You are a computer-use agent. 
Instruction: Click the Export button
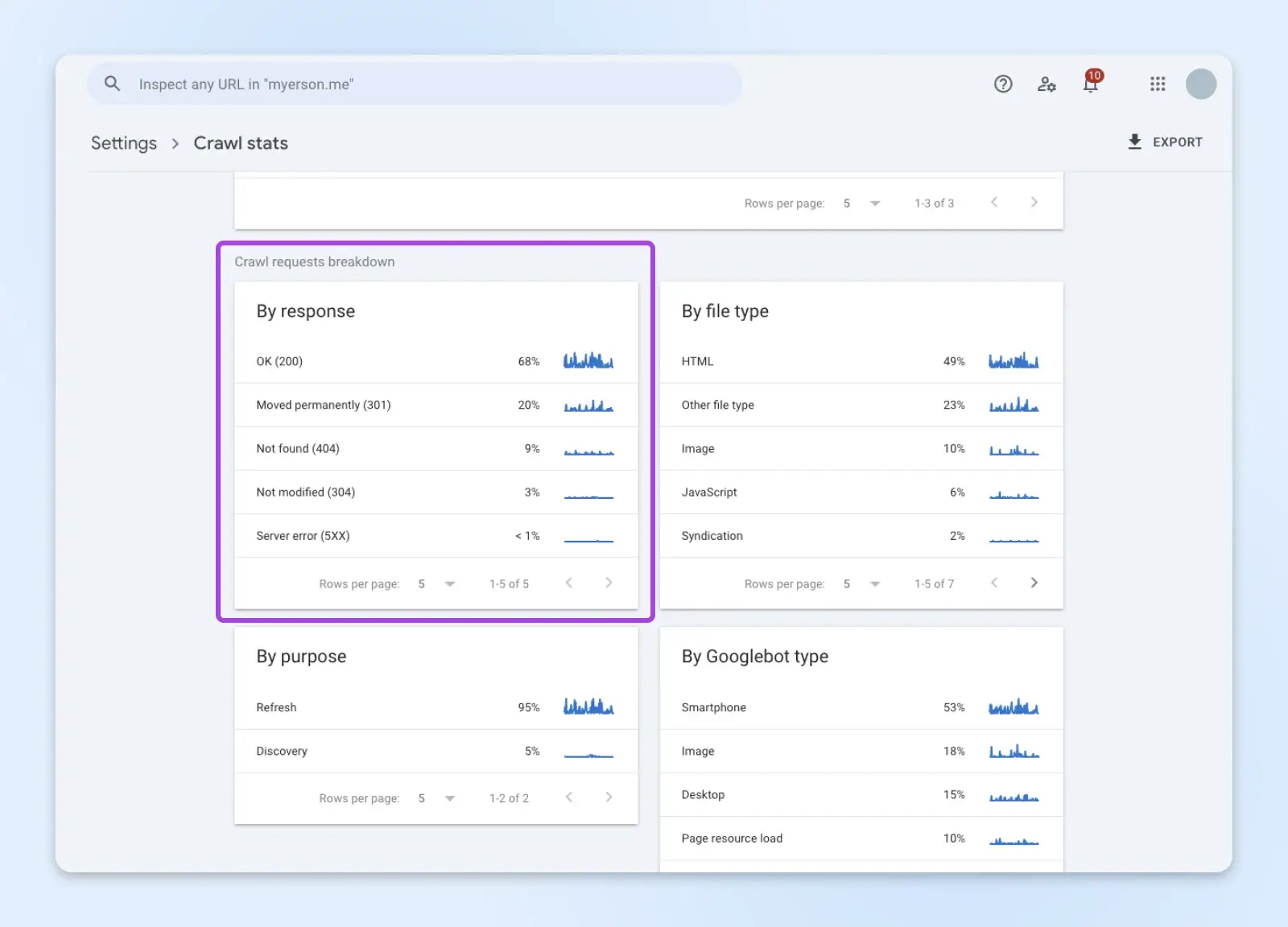click(x=1165, y=142)
